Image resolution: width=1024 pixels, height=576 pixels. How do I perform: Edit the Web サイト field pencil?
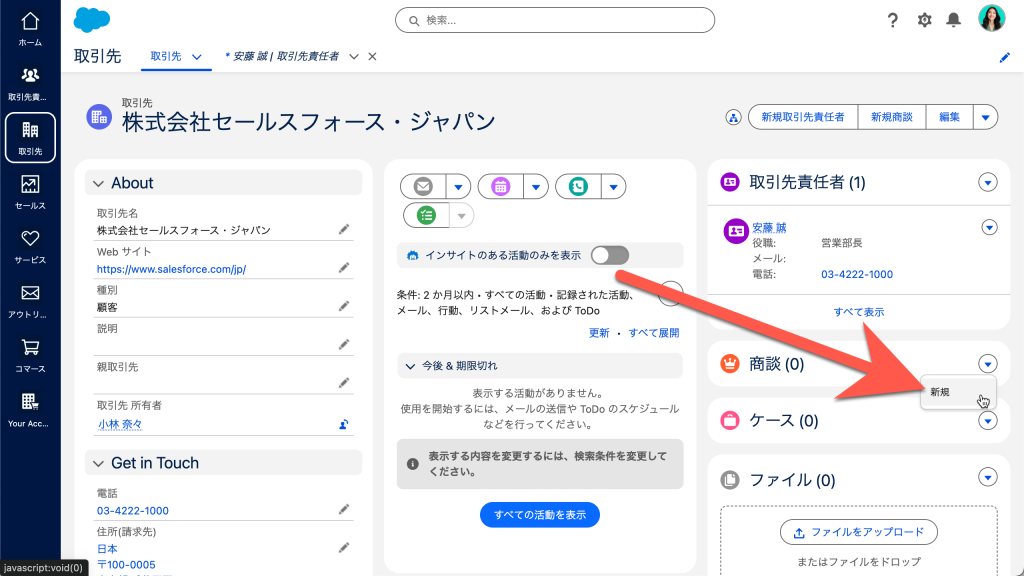pos(344,268)
